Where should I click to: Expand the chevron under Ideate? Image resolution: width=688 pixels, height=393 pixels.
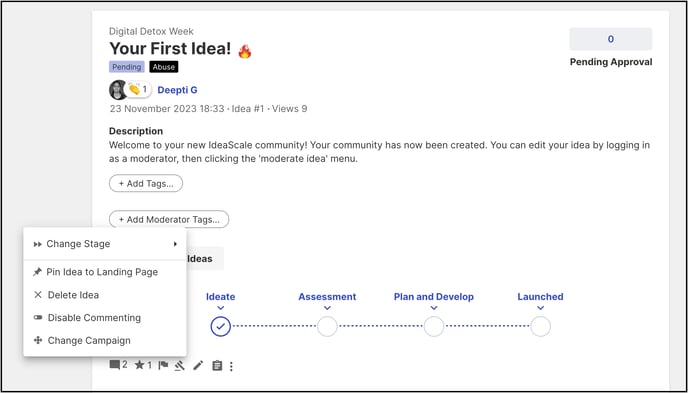tap(220, 308)
